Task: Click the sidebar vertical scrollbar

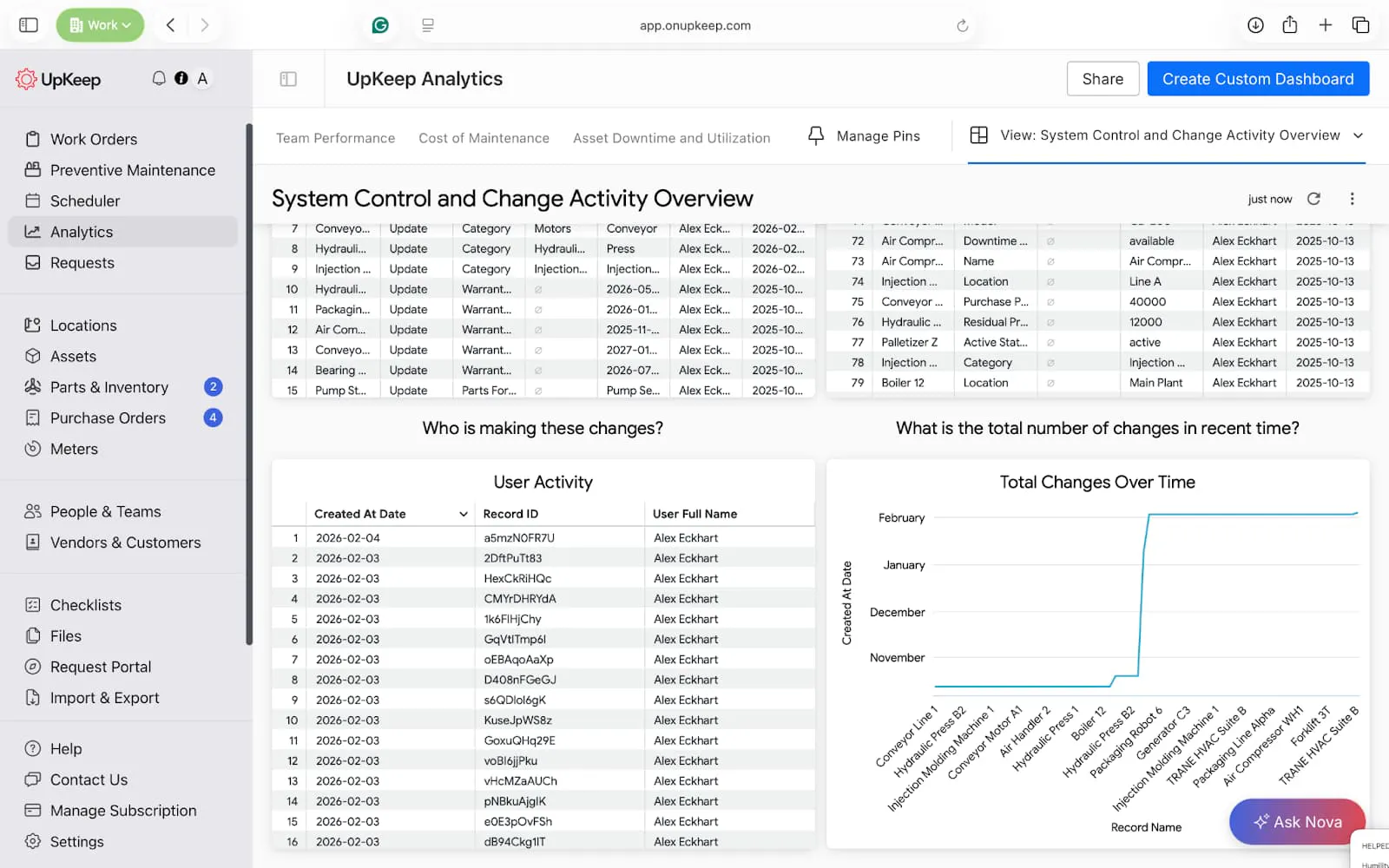Action: 249,382
